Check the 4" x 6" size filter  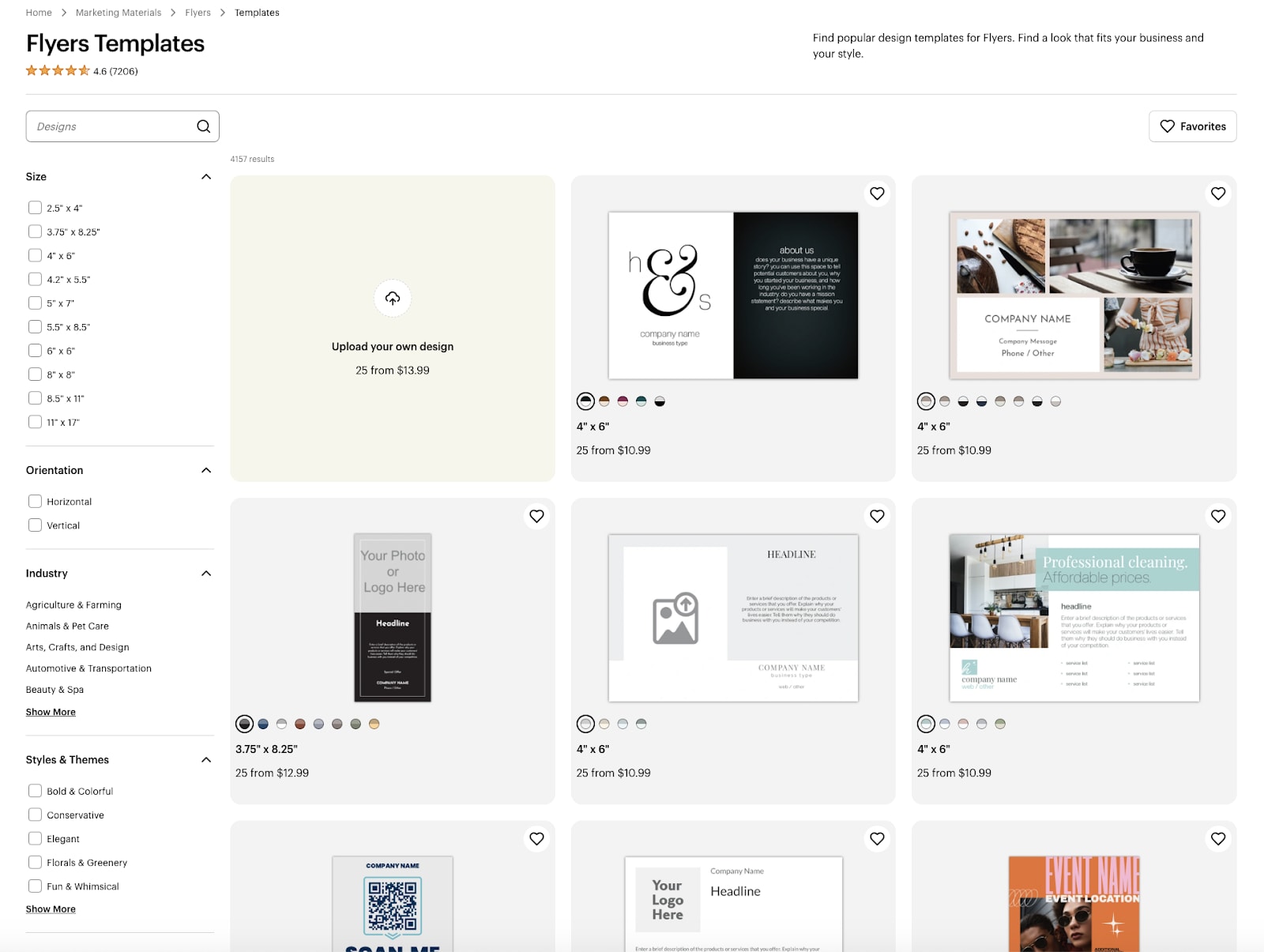pos(35,254)
